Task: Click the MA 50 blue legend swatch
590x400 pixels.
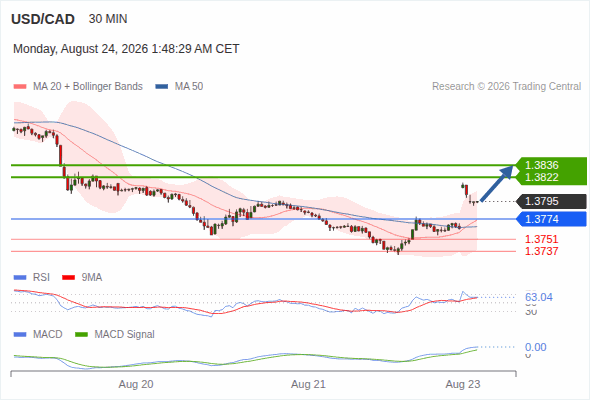Action: [x=162, y=87]
